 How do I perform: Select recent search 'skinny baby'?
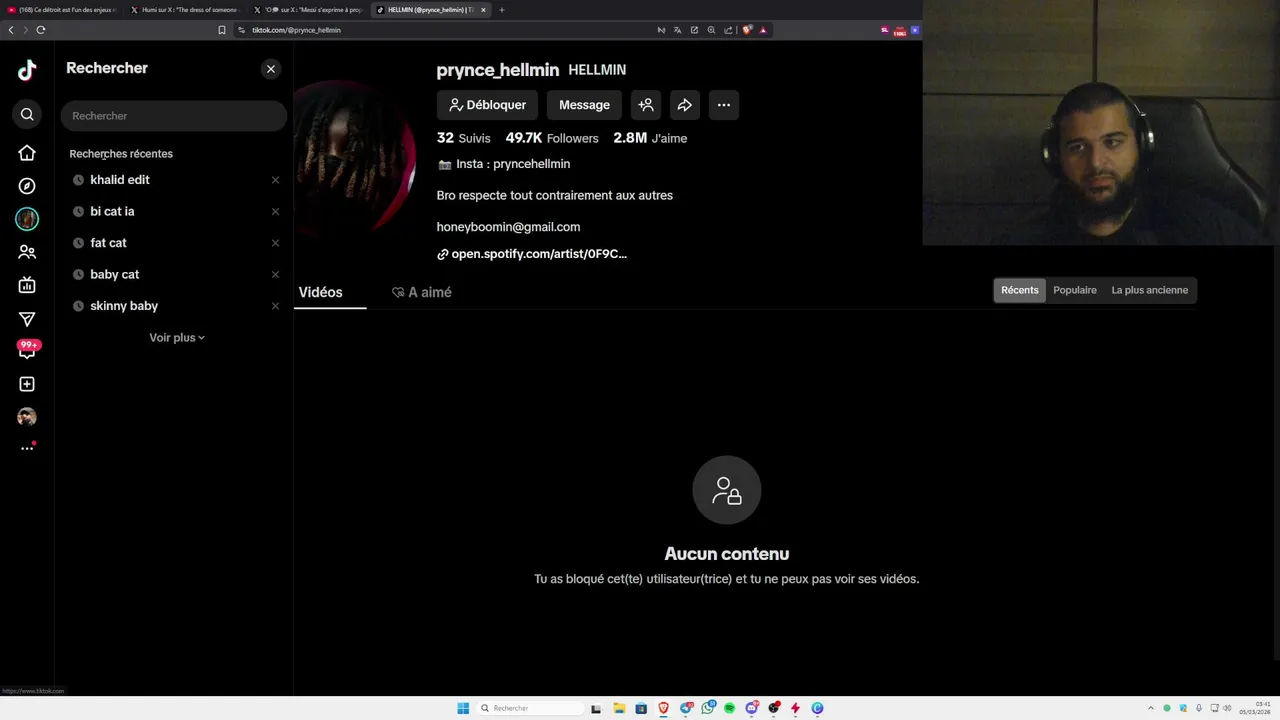pyautogui.click(x=124, y=306)
